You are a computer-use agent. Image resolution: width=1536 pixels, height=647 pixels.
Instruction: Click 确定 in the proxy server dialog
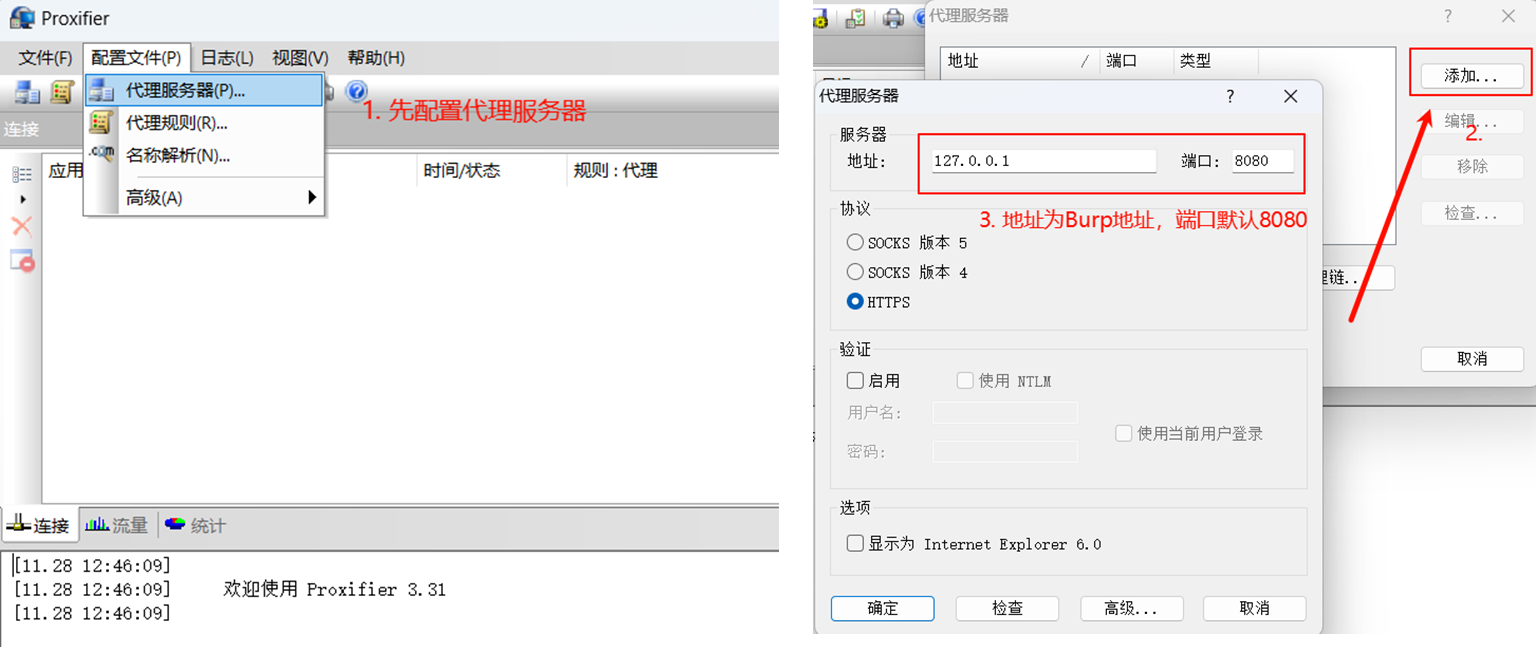pyautogui.click(x=883, y=608)
